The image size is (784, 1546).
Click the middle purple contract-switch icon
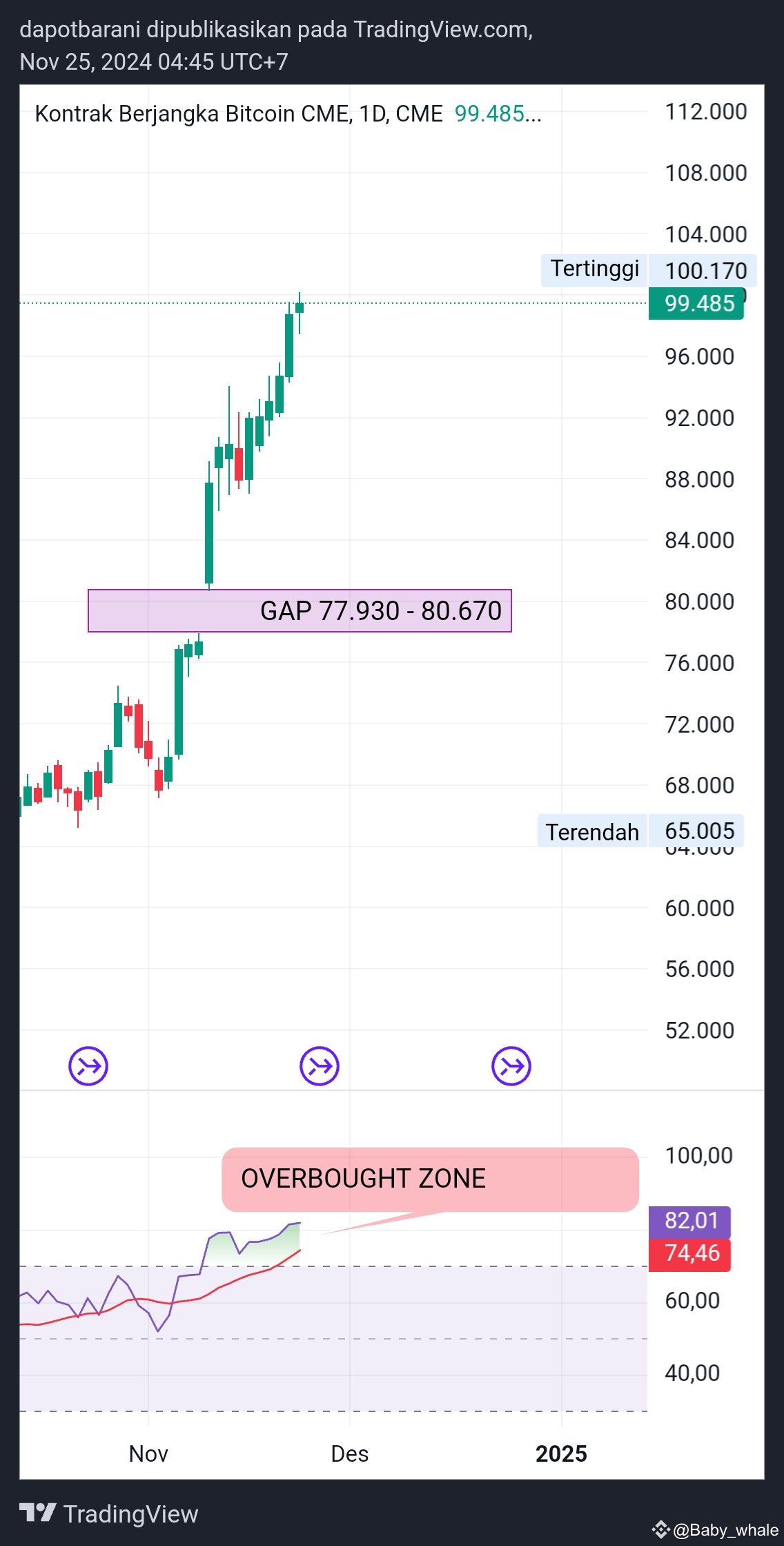pyautogui.click(x=320, y=1066)
